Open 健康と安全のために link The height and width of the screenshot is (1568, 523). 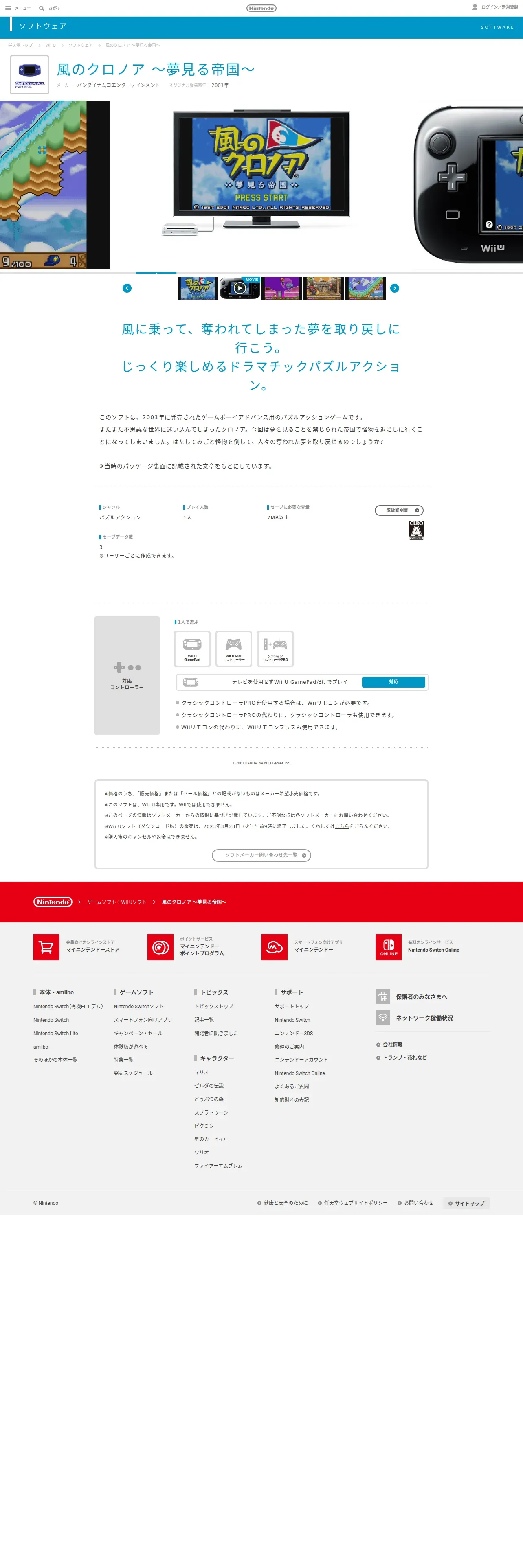pyautogui.click(x=283, y=1203)
